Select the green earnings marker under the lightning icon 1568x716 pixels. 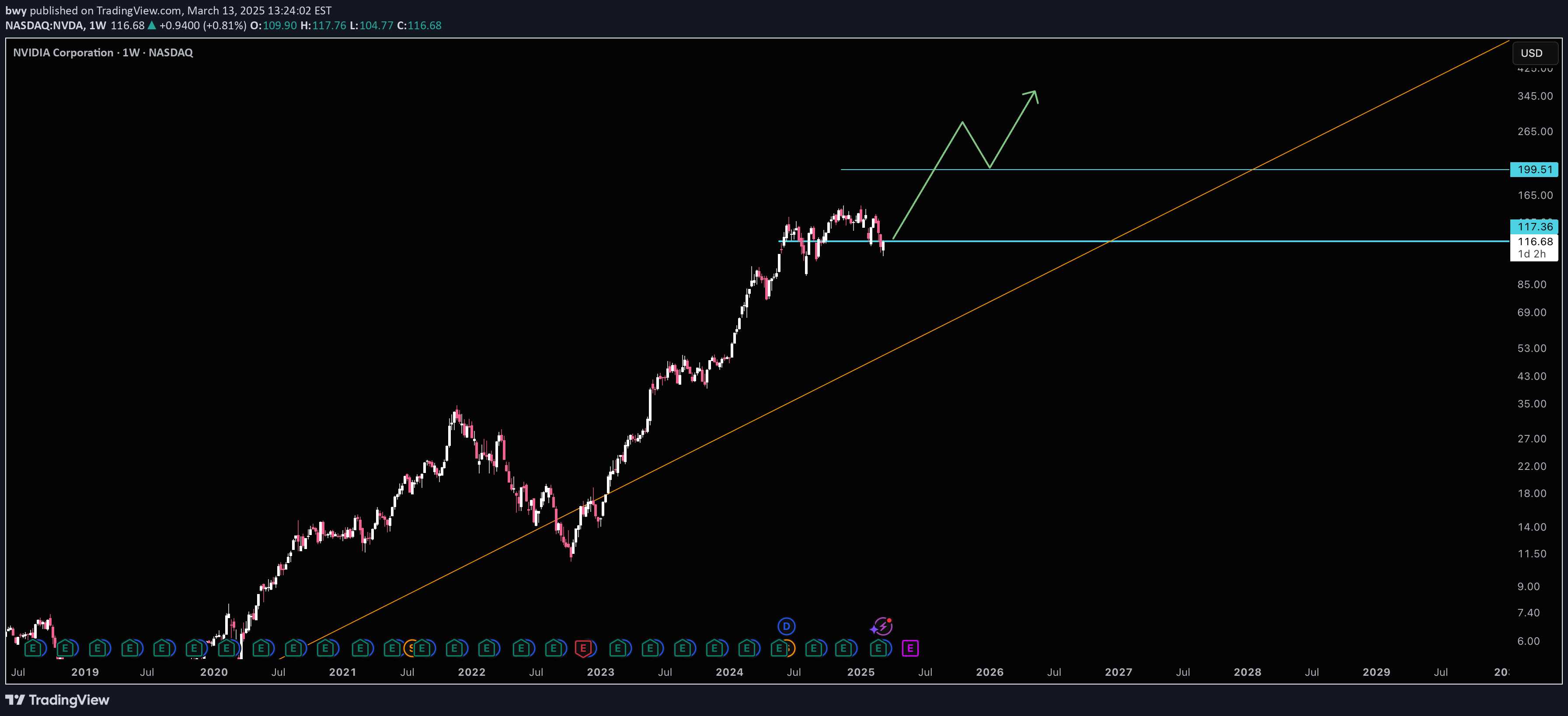coord(878,649)
